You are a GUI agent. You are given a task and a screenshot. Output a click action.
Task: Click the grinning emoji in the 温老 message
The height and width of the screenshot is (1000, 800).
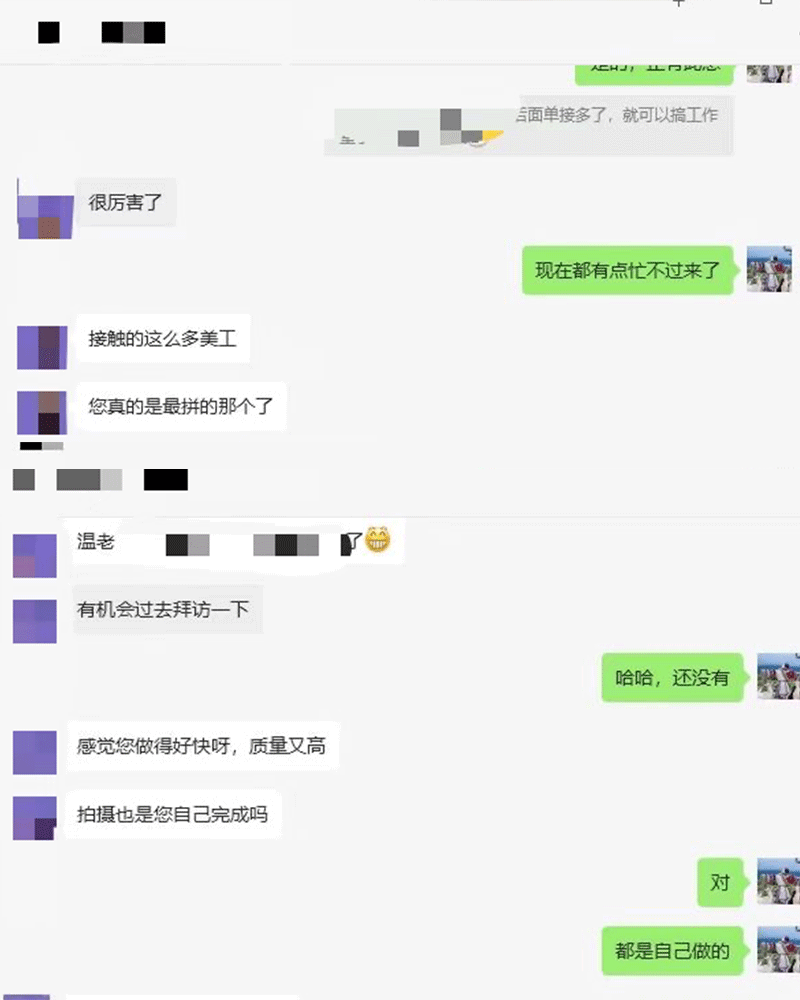pos(378,540)
